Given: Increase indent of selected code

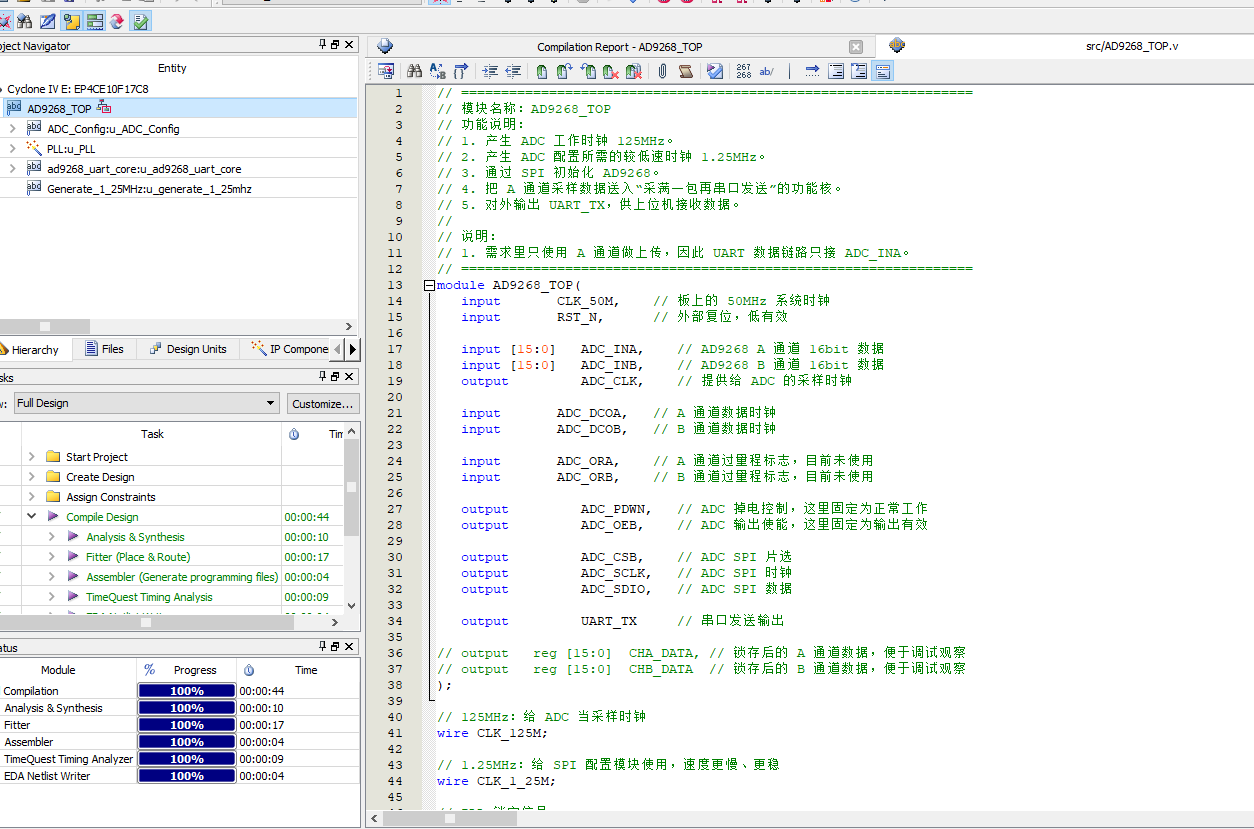Looking at the screenshot, I should point(490,71).
